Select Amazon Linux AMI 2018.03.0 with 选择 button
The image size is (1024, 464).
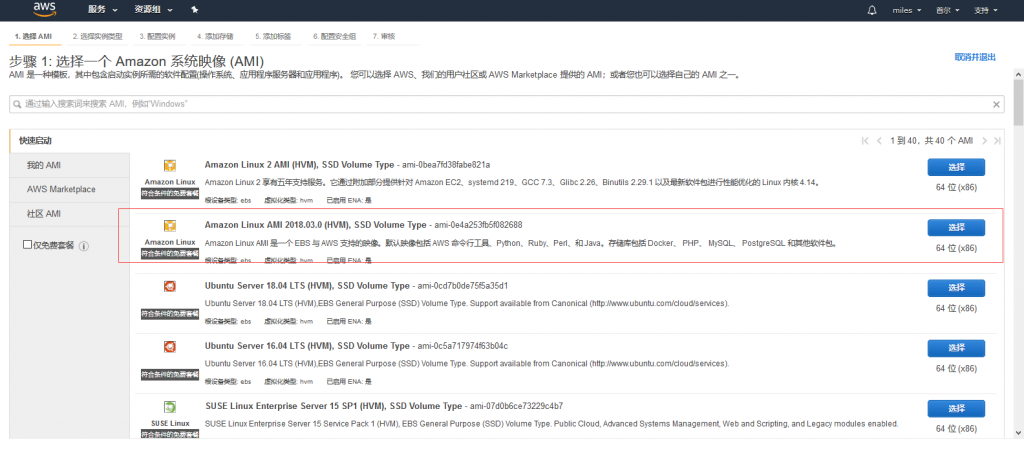pyautogui.click(x=956, y=227)
